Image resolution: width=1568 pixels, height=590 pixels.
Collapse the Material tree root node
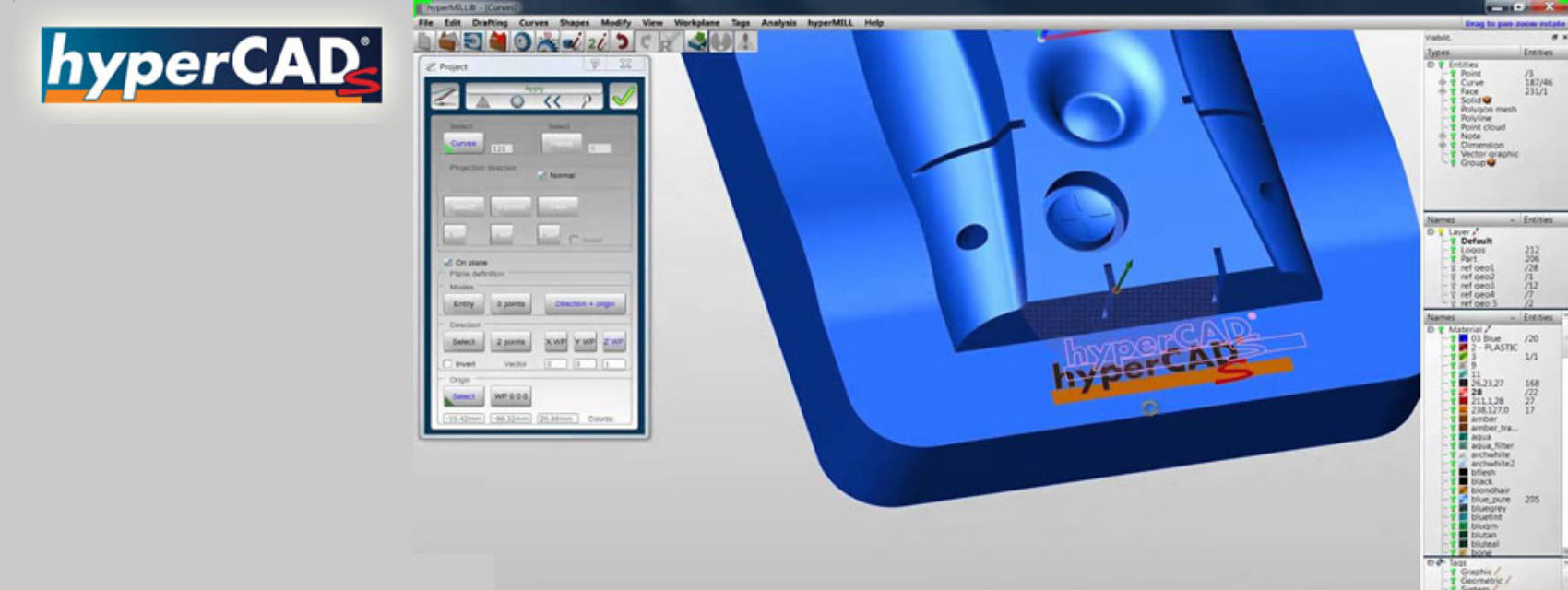click(1431, 329)
